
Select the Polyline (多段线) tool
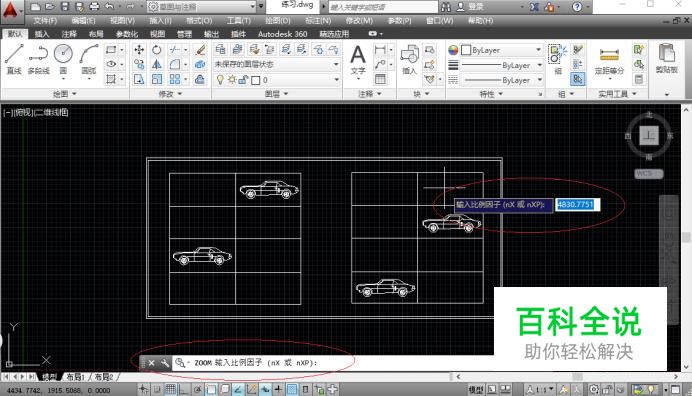tap(38, 58)
